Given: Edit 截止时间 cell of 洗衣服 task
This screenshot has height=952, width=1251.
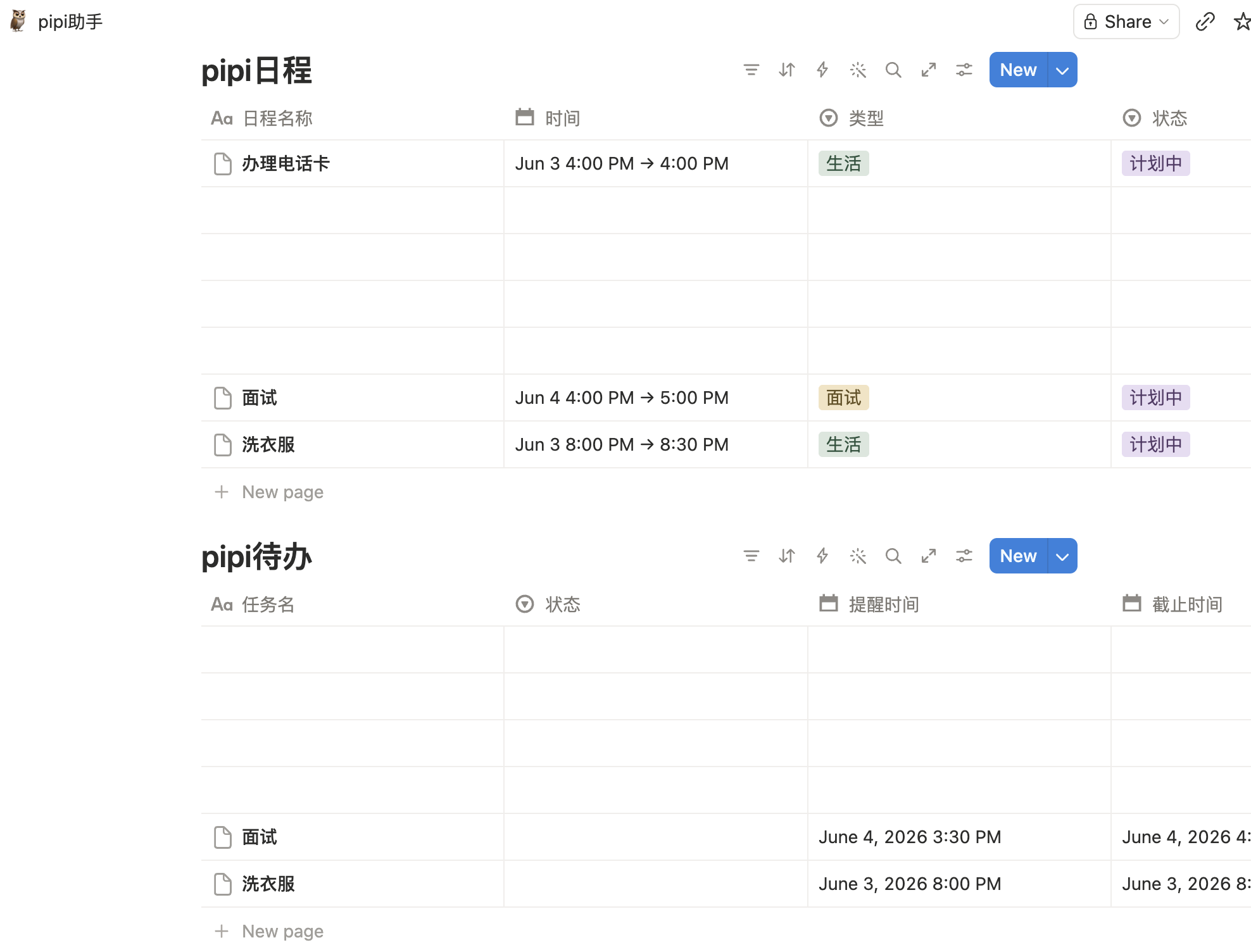Looking at the screenshot, I should tap(1181, 884).
